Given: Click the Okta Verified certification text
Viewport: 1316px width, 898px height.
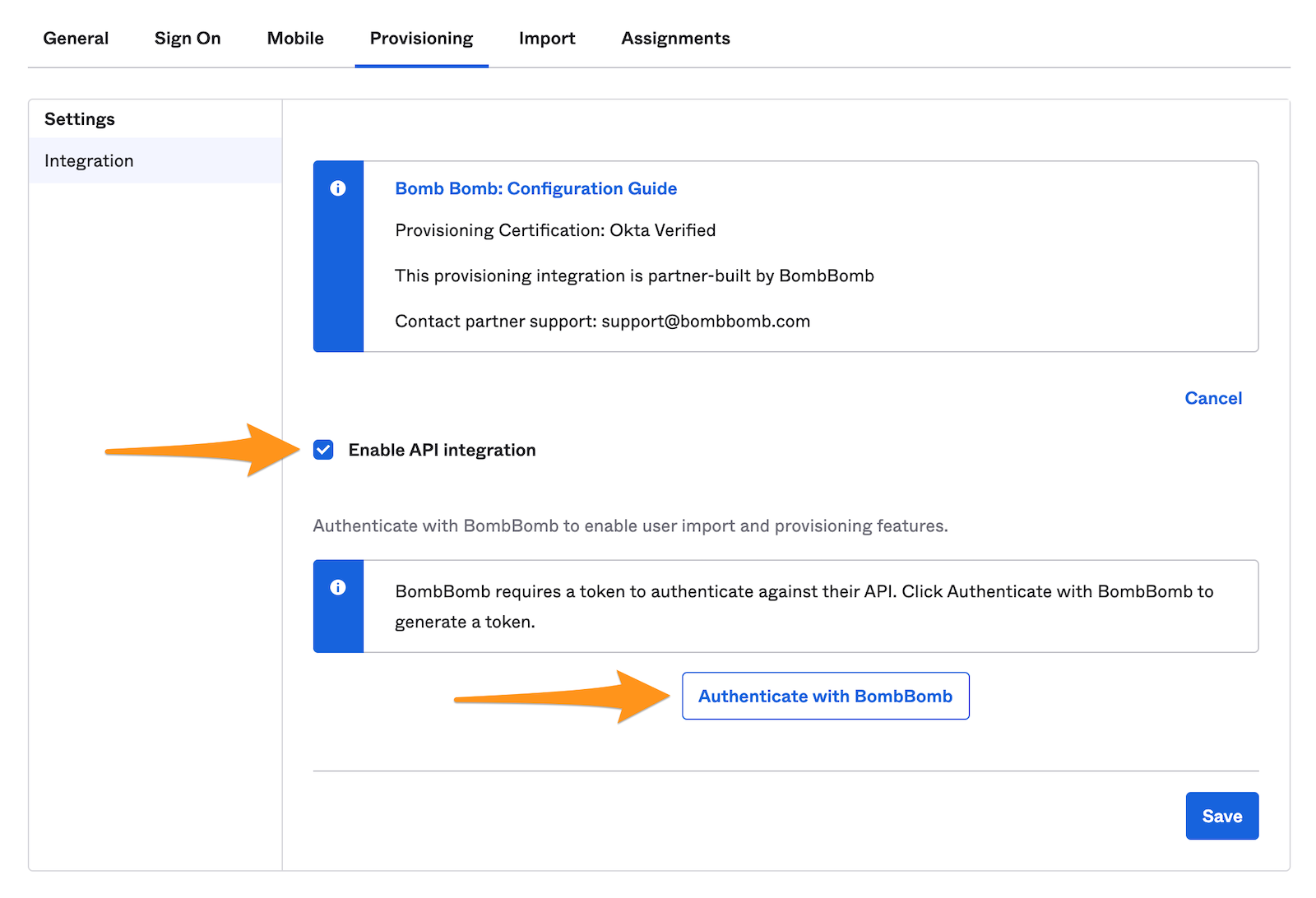Looking at the screenshot, I should [662, 230].
